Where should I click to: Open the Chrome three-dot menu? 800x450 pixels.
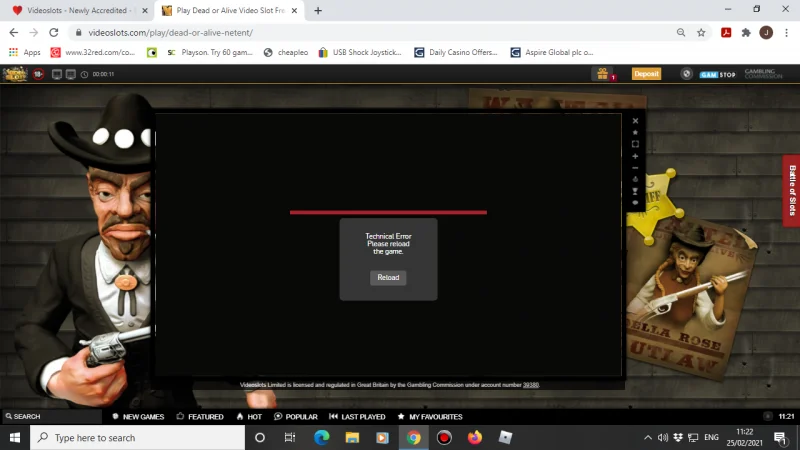786,33
